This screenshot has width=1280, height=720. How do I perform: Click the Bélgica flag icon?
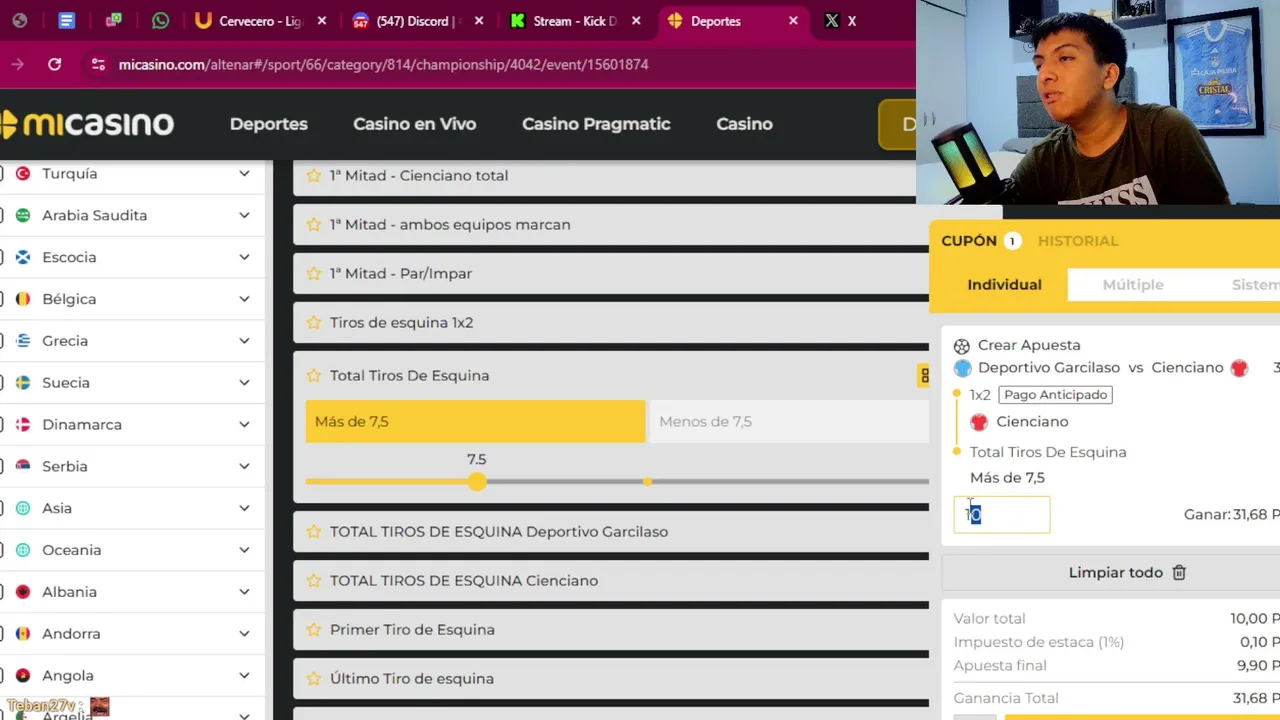point(23,299)
